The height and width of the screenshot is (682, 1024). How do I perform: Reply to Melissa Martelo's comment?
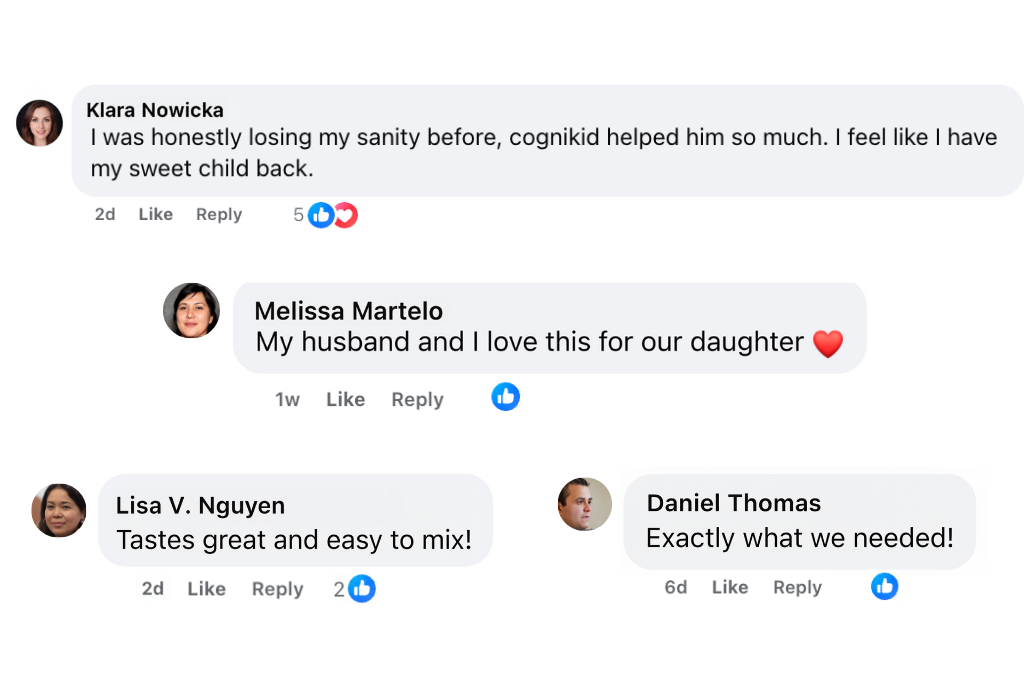[x=417, y=399]
